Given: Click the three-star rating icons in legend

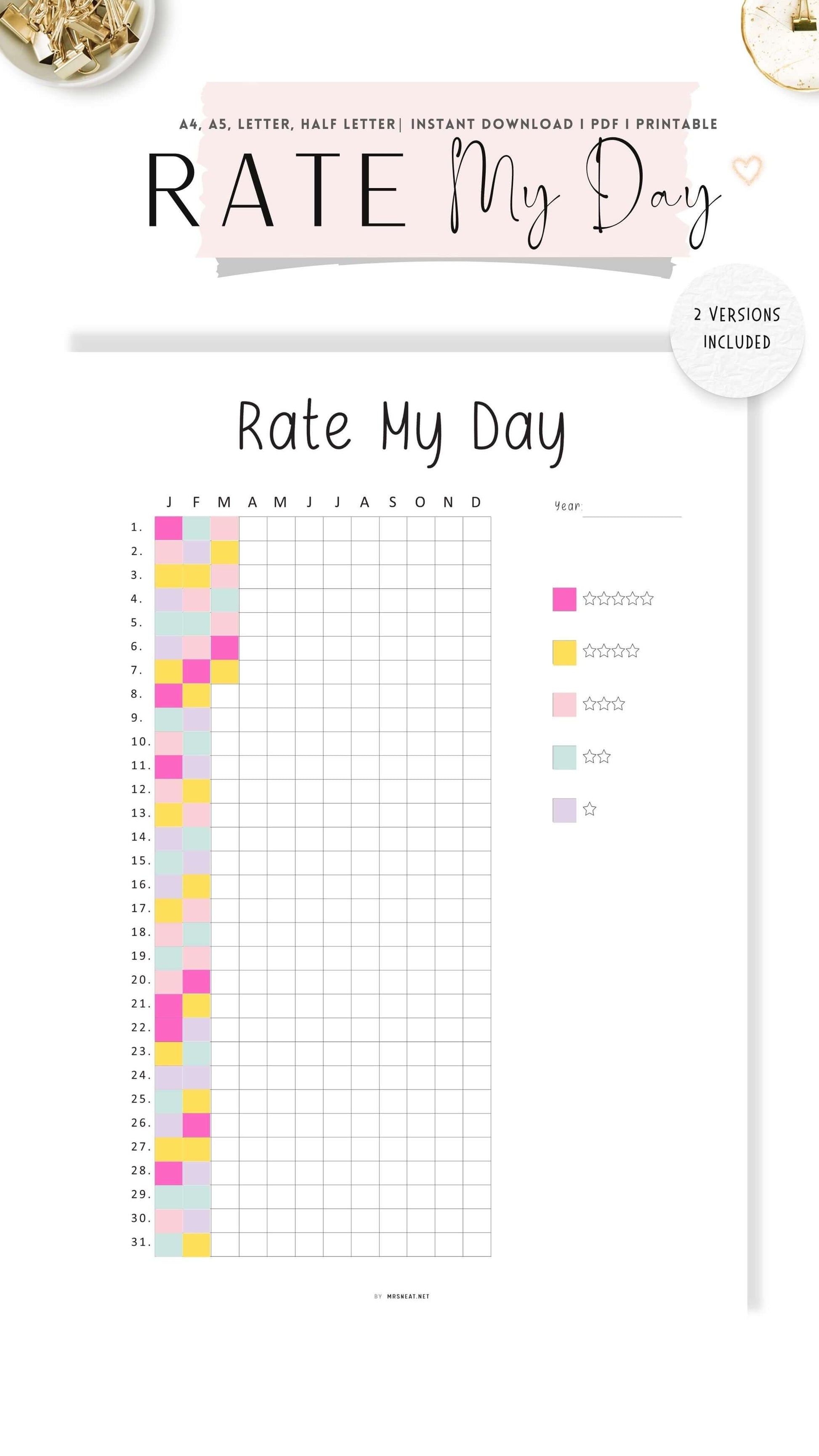Looking at the screenshot, I should [603, 704].
